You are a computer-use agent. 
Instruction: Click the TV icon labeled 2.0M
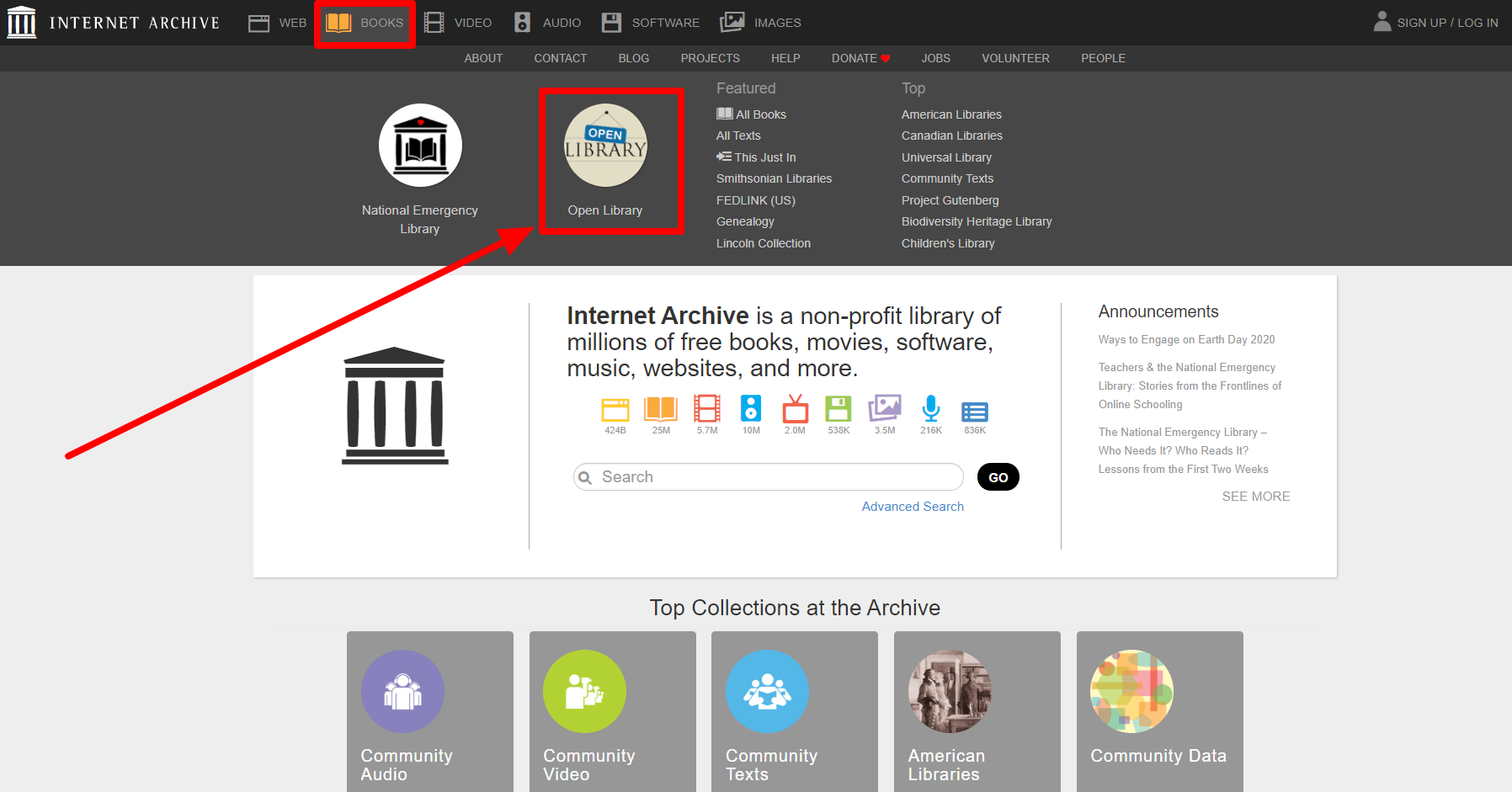[795, 408]
